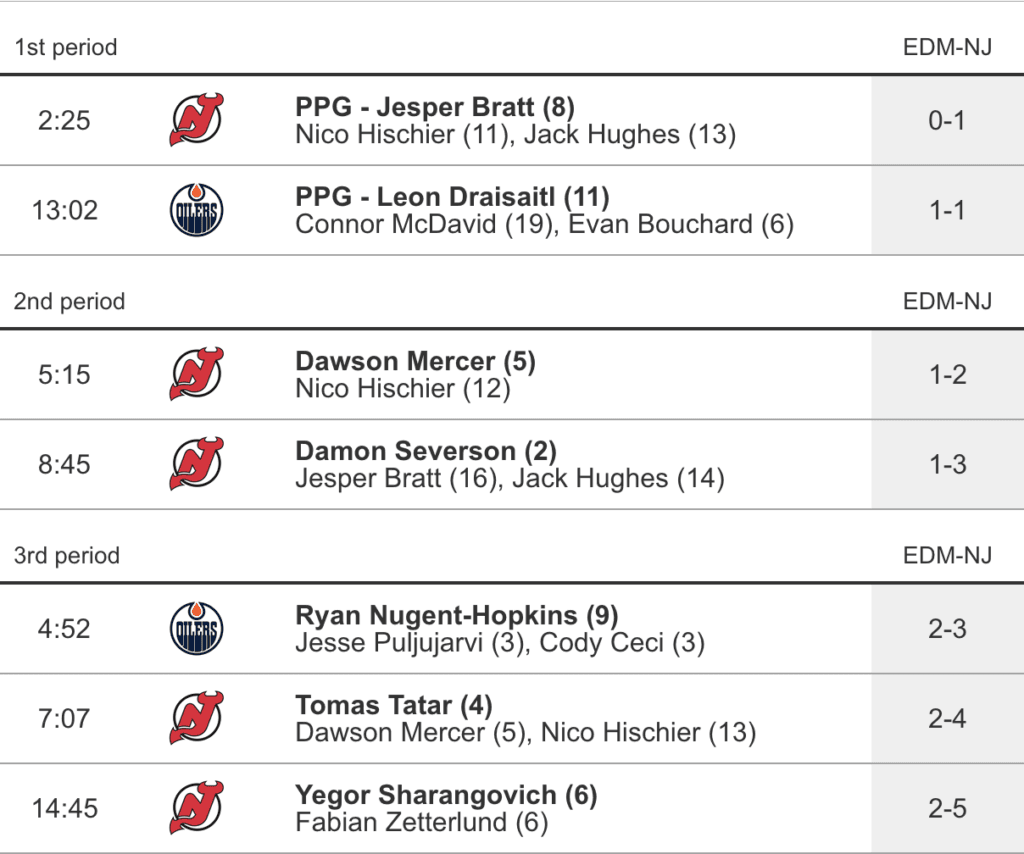
Task: Select the 1st period header label
Action: [66, 47]
